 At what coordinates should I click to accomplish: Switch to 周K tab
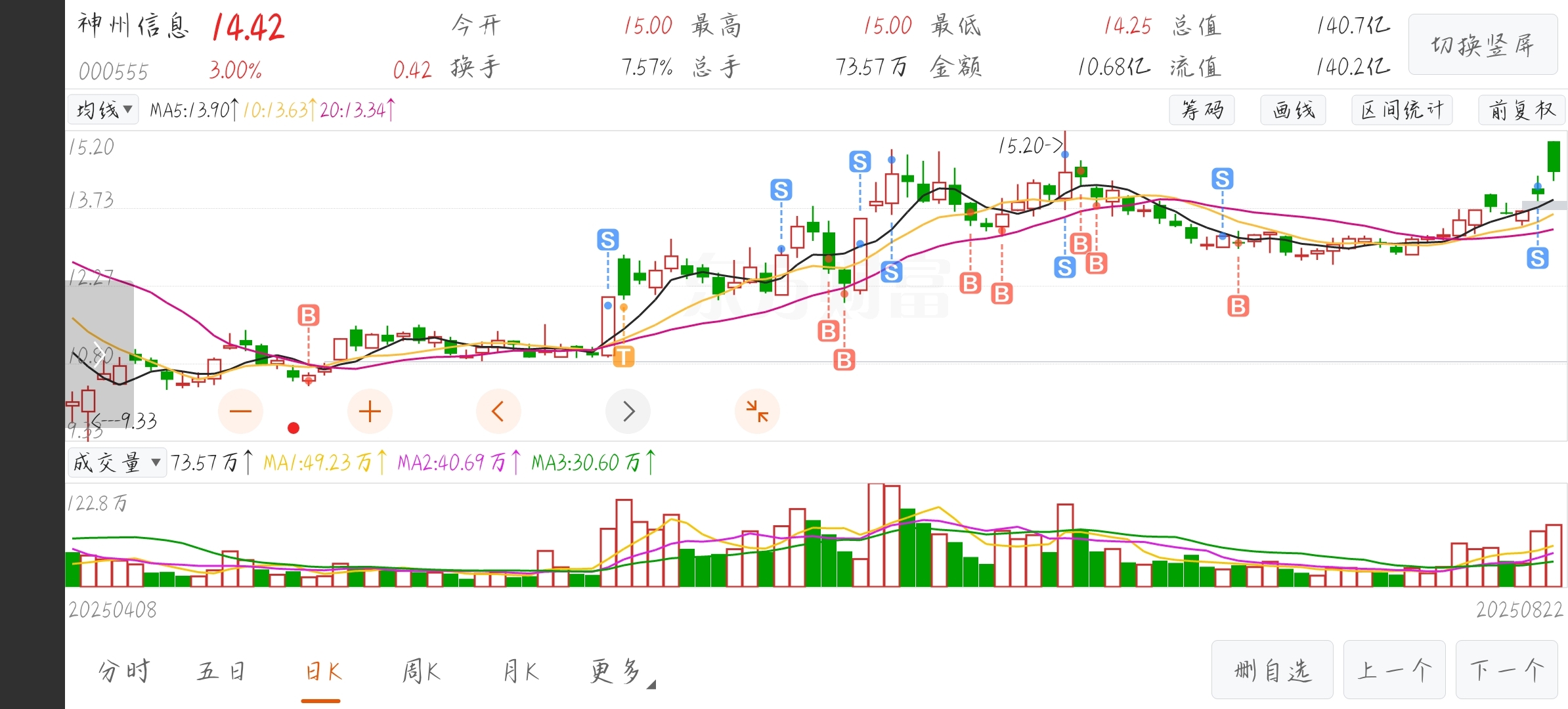click(420, 671)
